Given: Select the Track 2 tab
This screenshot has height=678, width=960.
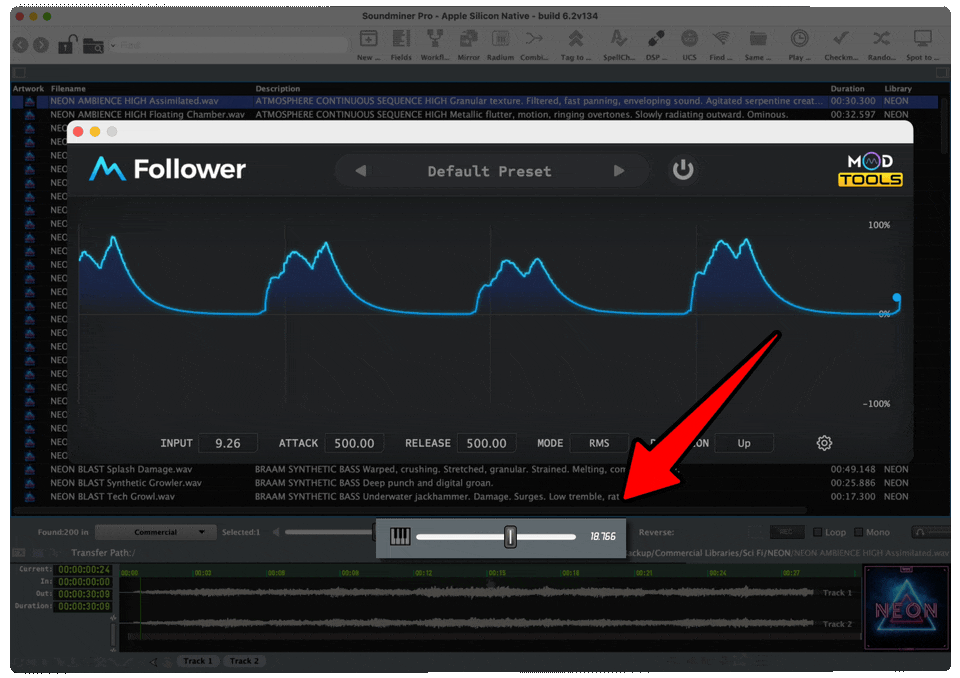Looking at the screenshot, I should (x=244, y=661).
